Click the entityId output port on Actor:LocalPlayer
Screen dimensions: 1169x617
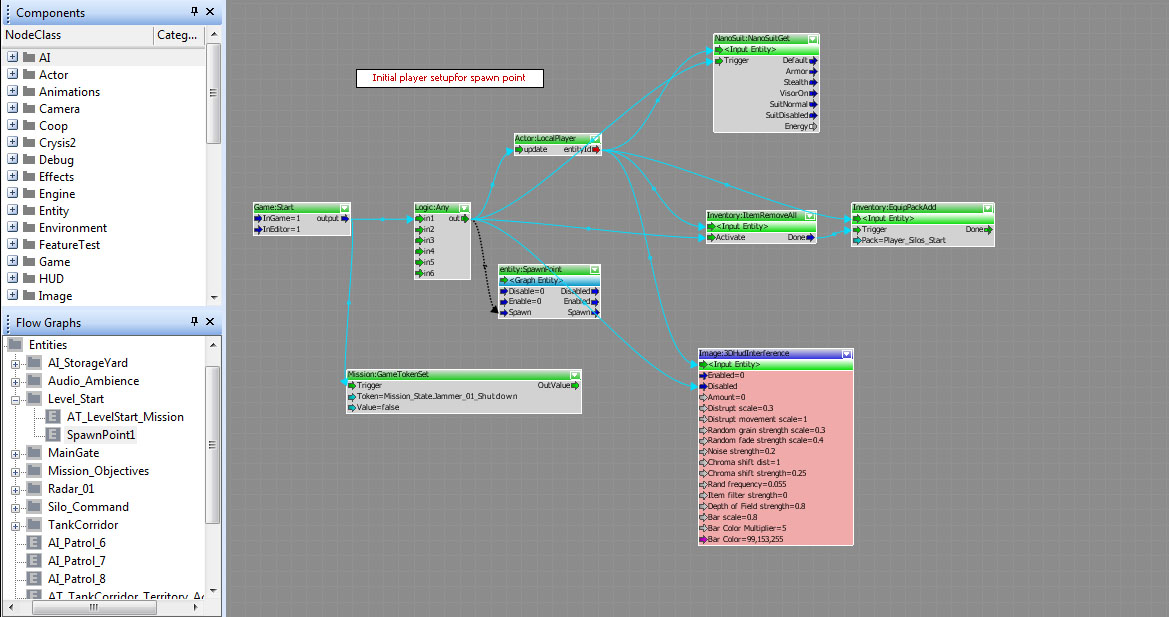(x=597, y=150)
